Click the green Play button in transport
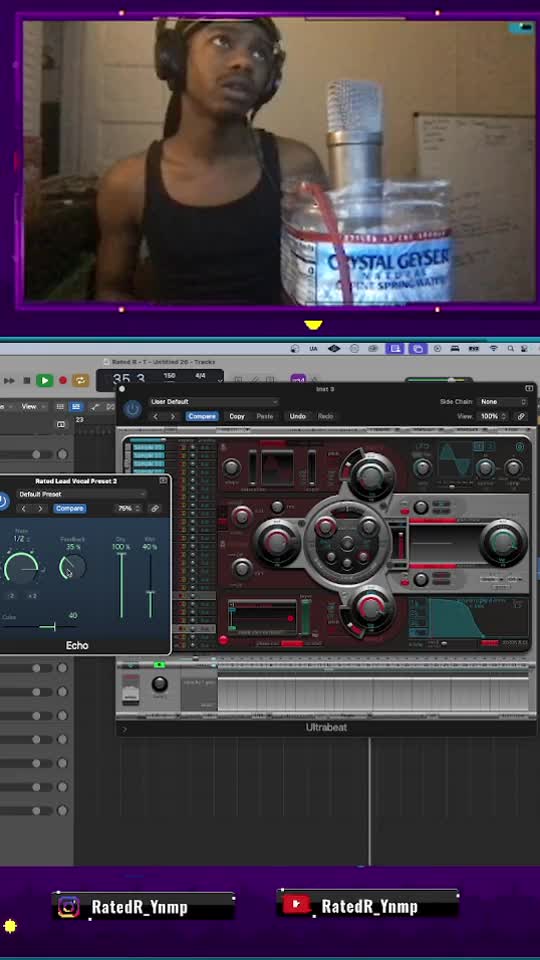Viewport: 540px width, 960px height. (x=44, y=380)
